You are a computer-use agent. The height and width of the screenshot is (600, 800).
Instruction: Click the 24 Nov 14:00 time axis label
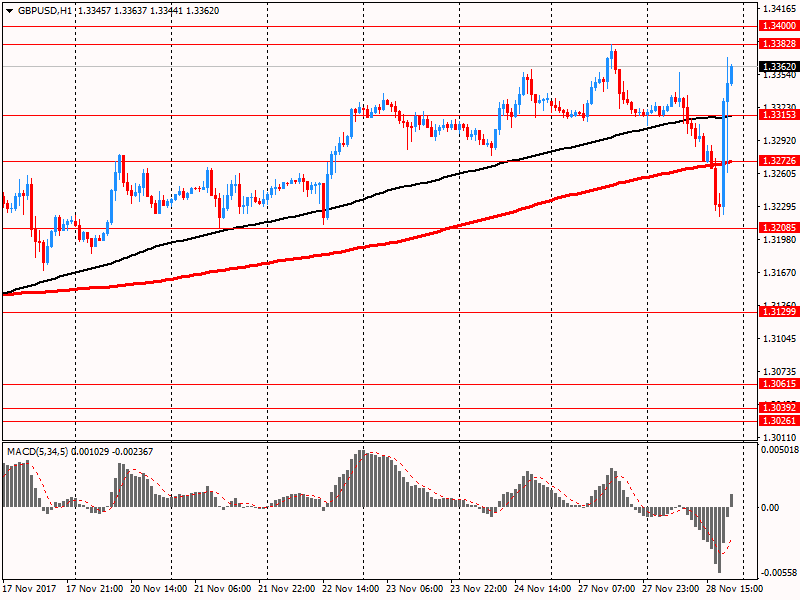543,588
